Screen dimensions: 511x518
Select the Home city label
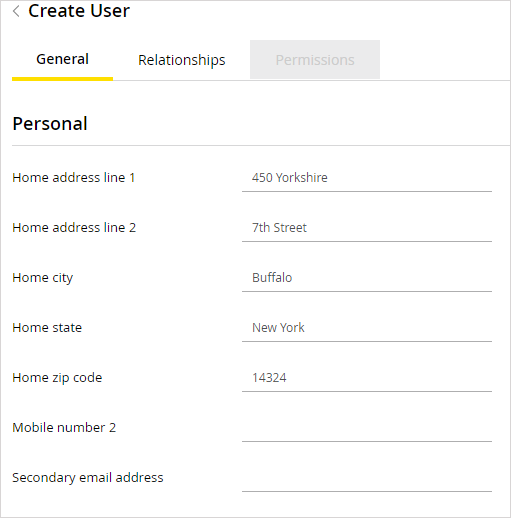click(42, 278)
